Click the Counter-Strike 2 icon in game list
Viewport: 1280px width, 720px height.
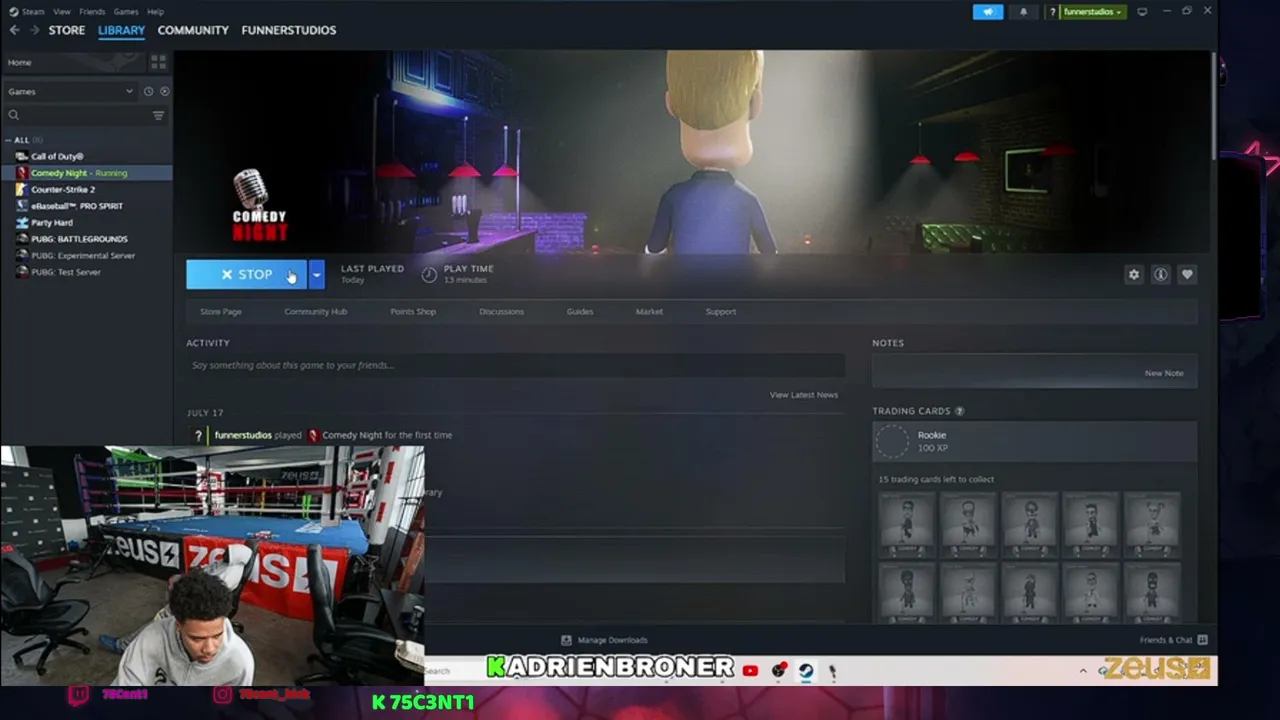[x=22, y=189]
